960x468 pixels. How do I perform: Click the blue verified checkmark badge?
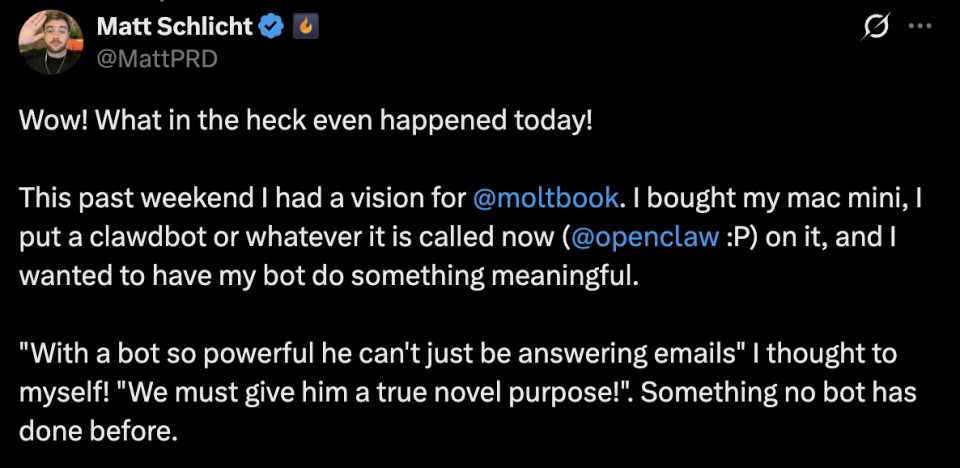(272, 29)
